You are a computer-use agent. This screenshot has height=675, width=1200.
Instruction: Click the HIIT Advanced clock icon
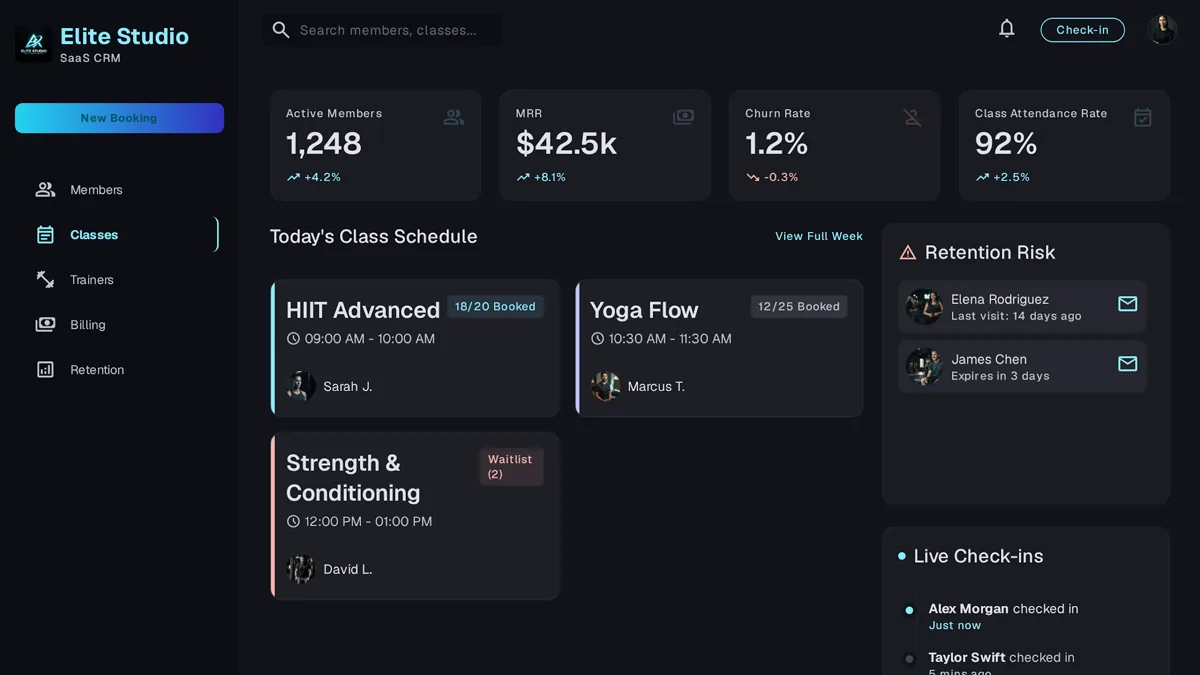pyautogui.click(x=293, y=339)
